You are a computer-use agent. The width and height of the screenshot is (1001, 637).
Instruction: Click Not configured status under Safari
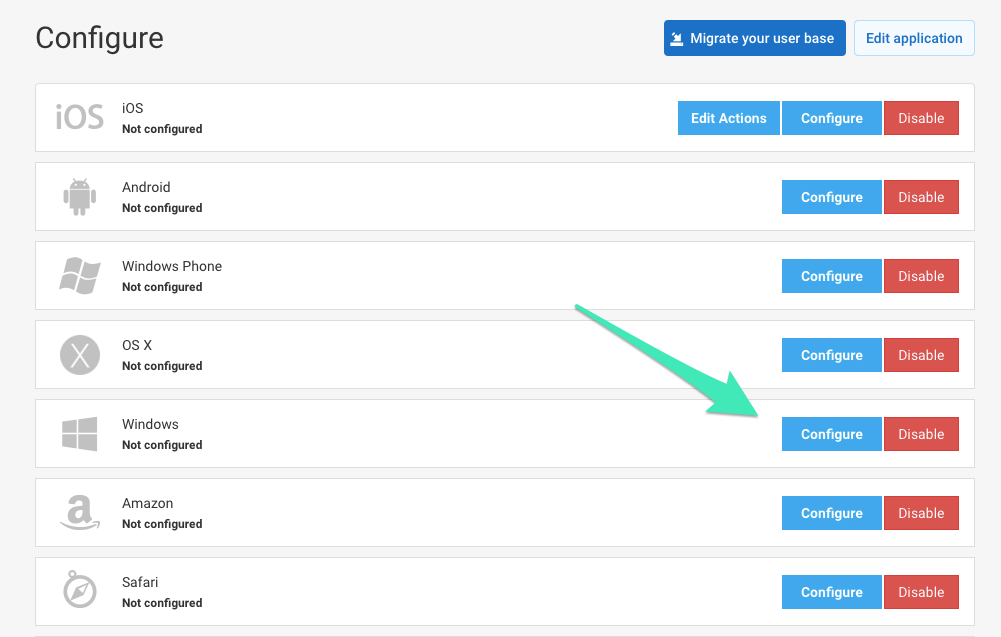point(162,603)
